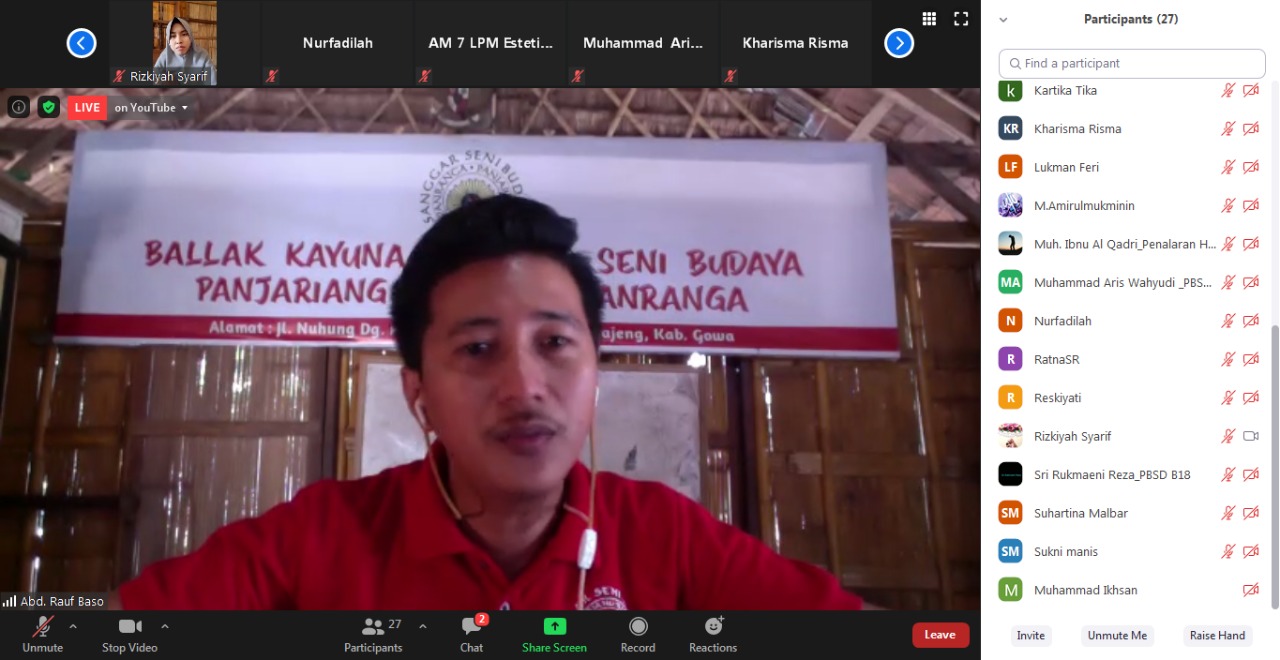Toggle the muted mic icon beside Kharisma Risma
Screen dimensions: 1280x660
tap(1228, 128)
